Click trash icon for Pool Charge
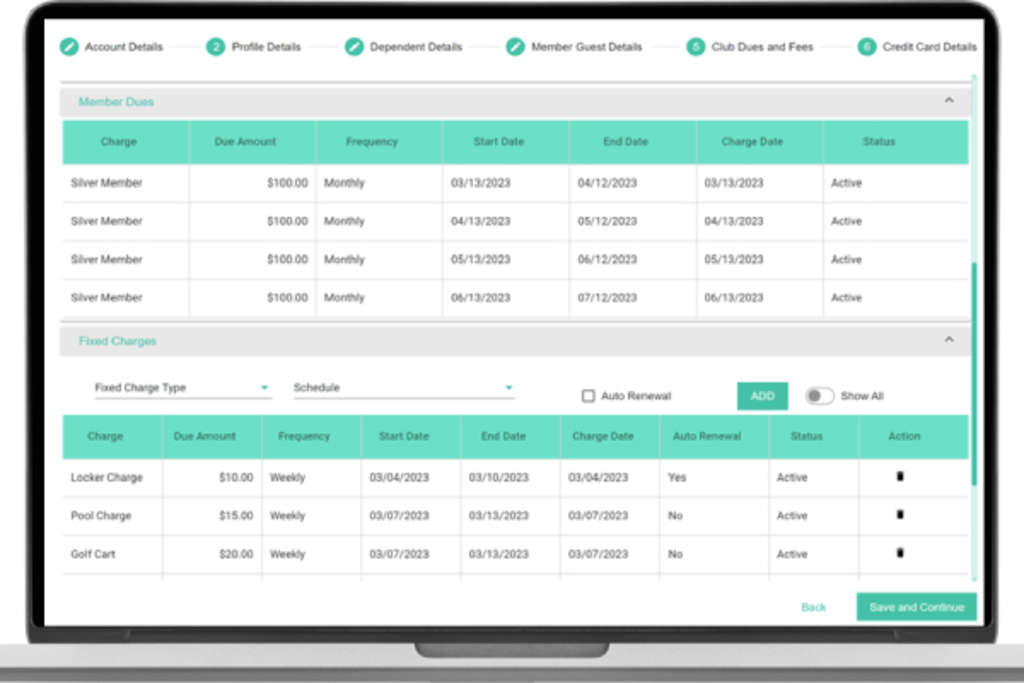Screen dimensions: 1024x683 [900, 515]
